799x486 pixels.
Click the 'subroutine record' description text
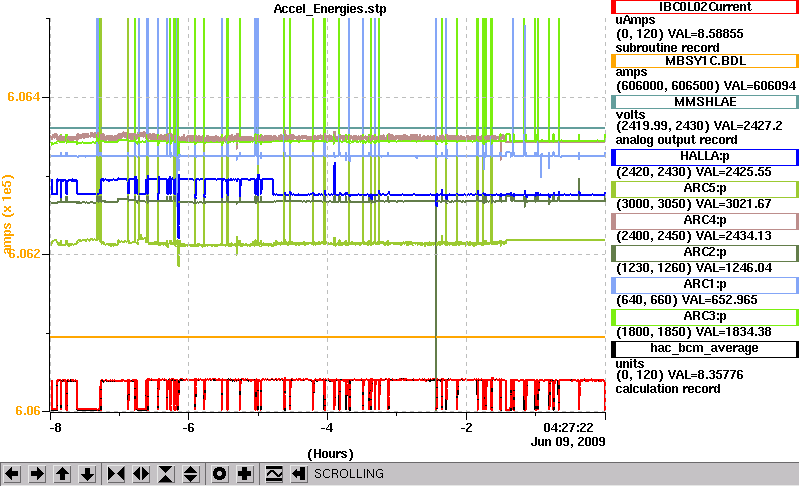pos(668,48)
